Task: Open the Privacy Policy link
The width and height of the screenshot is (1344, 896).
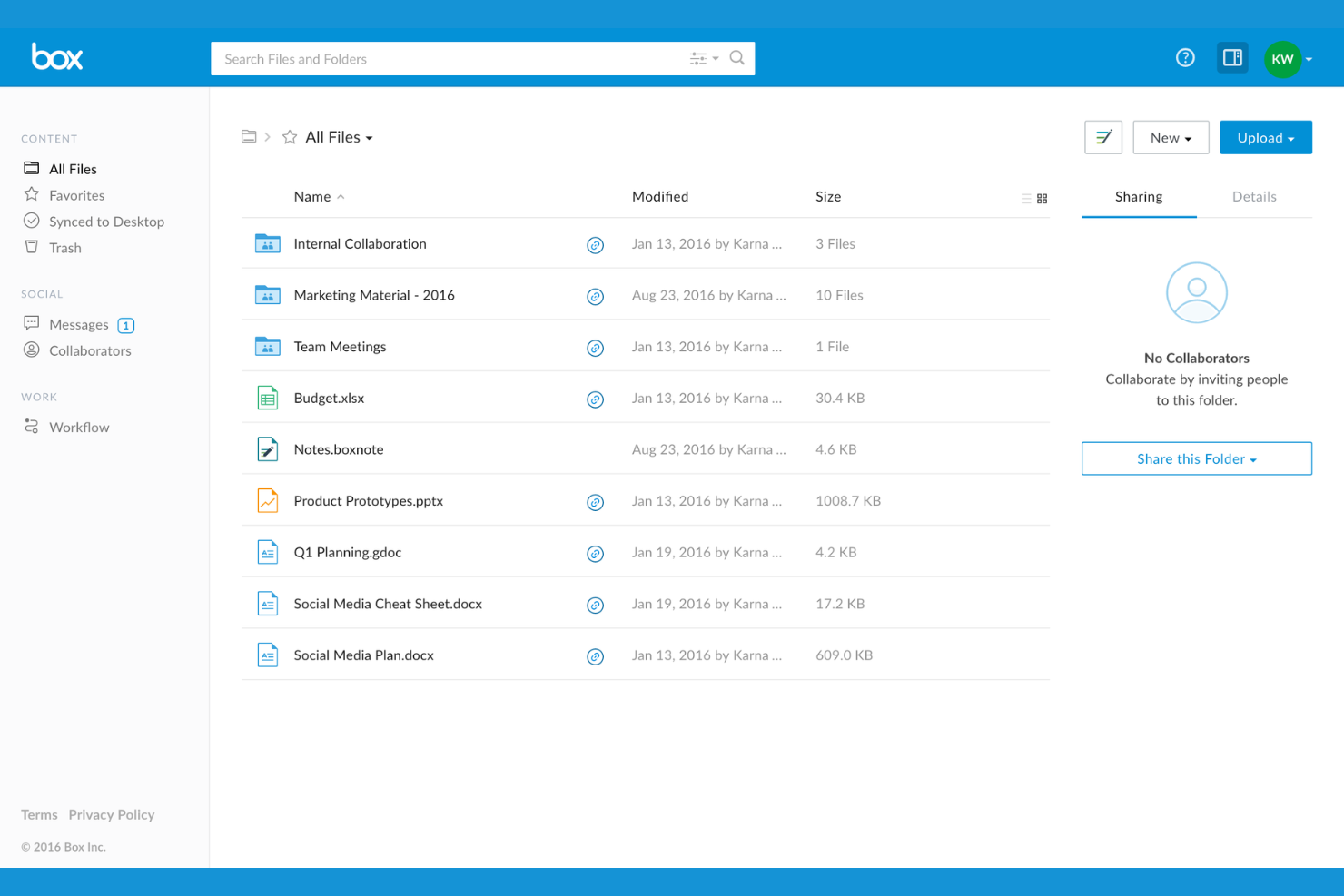Action: click(111, 814)
